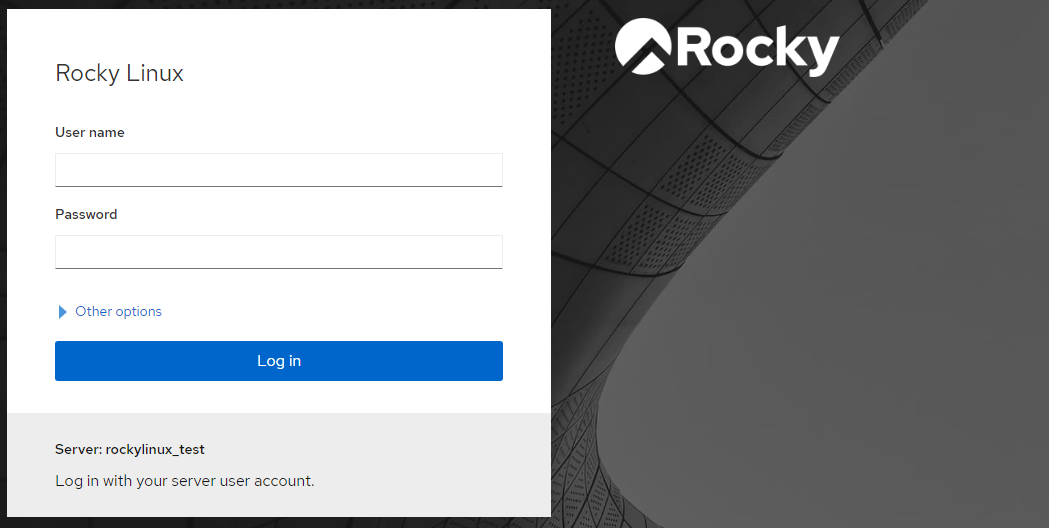Expand the Other options disclosure triangle
The width and height of the screenshot is (1049, 528).
pos(62,312)
